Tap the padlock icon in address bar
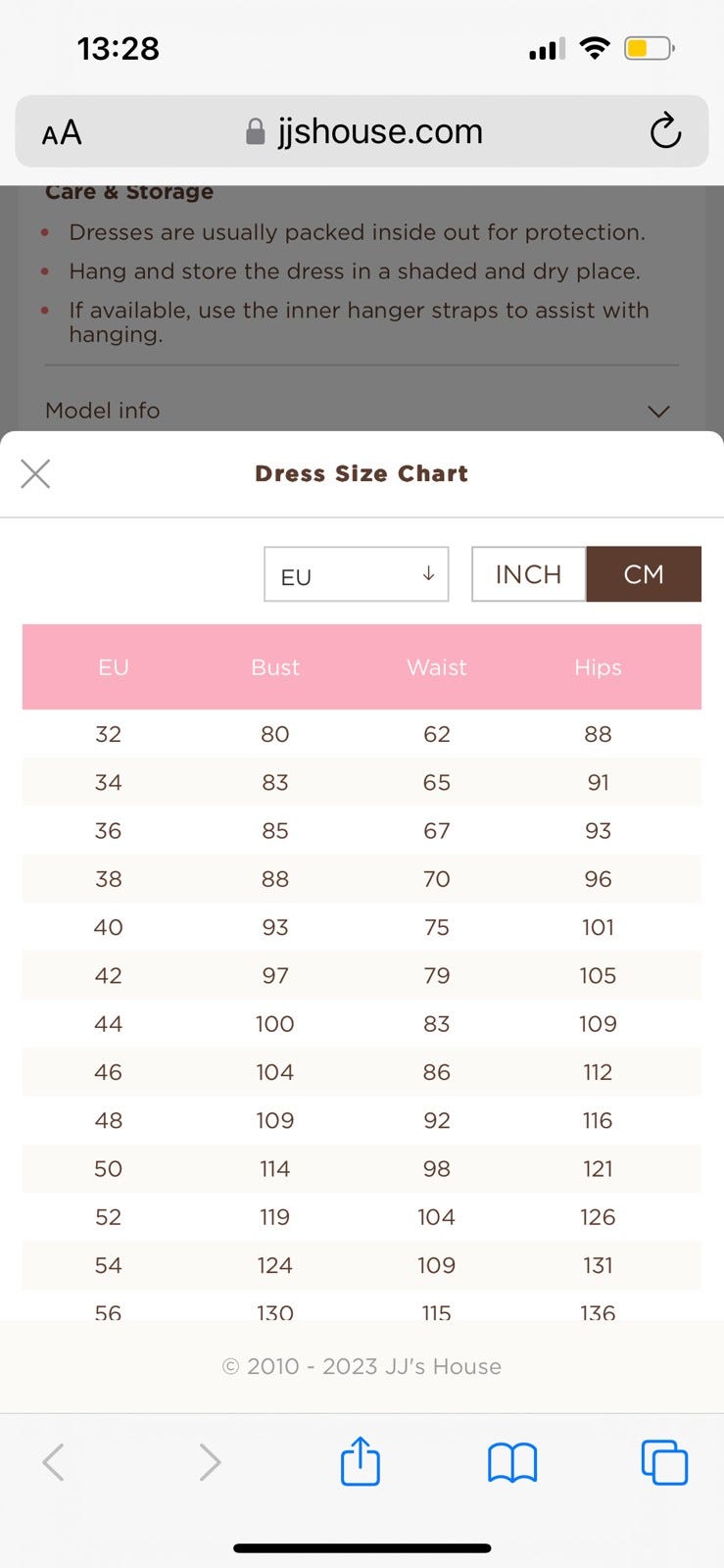 click(x=255, y=132)
